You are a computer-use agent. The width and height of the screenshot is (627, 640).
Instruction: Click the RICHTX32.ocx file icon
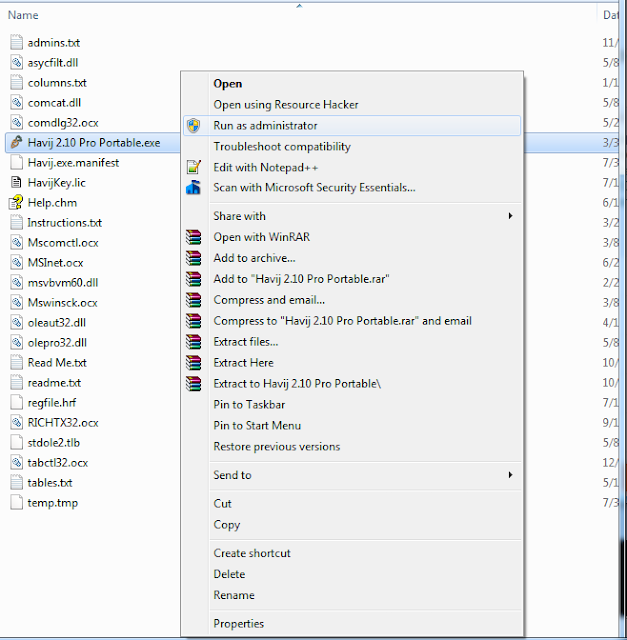click(16, 422)
